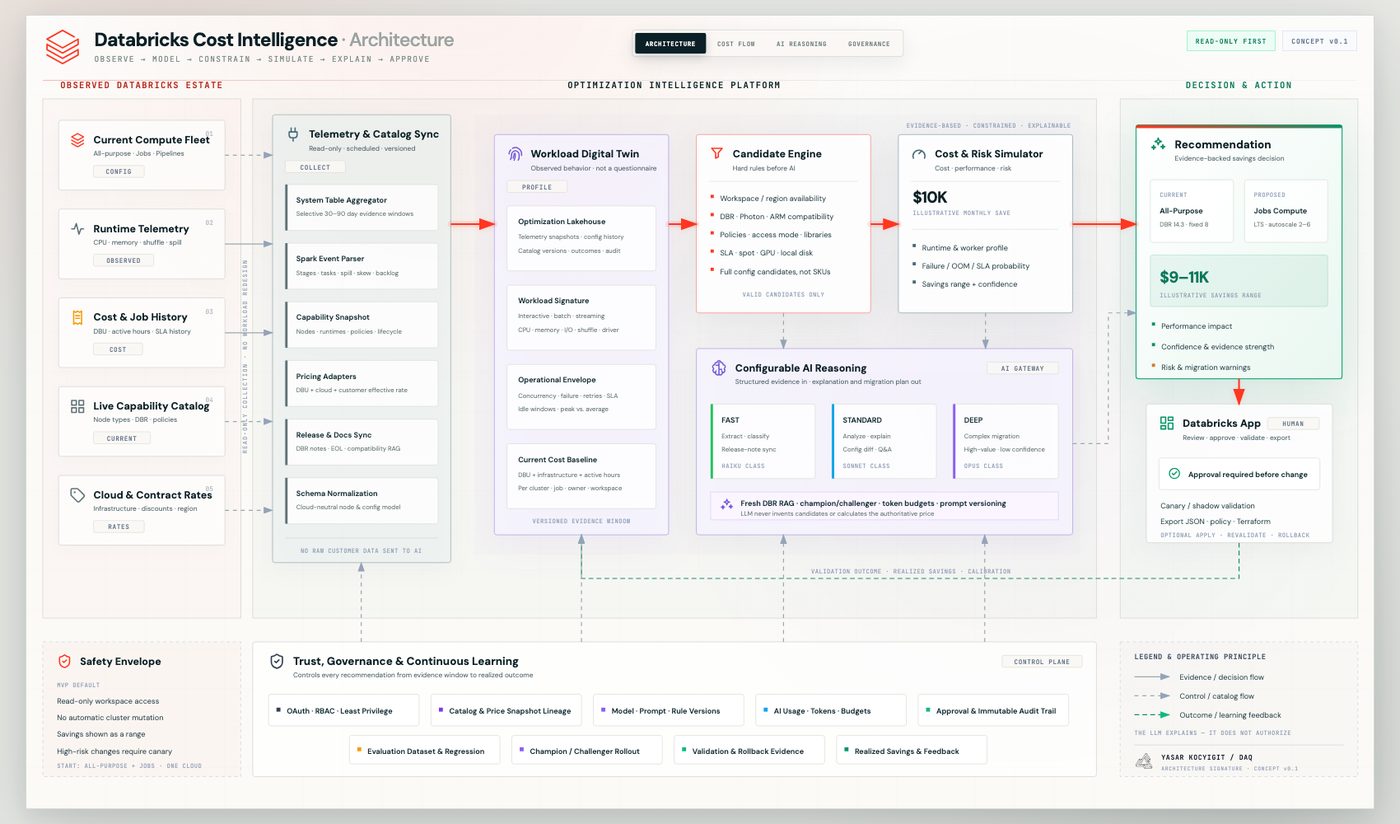Viewport: 1400px width, 824px height.
Task: Click the RATES tag under Cloud & Contract Rates
Action: click(119, 526)
